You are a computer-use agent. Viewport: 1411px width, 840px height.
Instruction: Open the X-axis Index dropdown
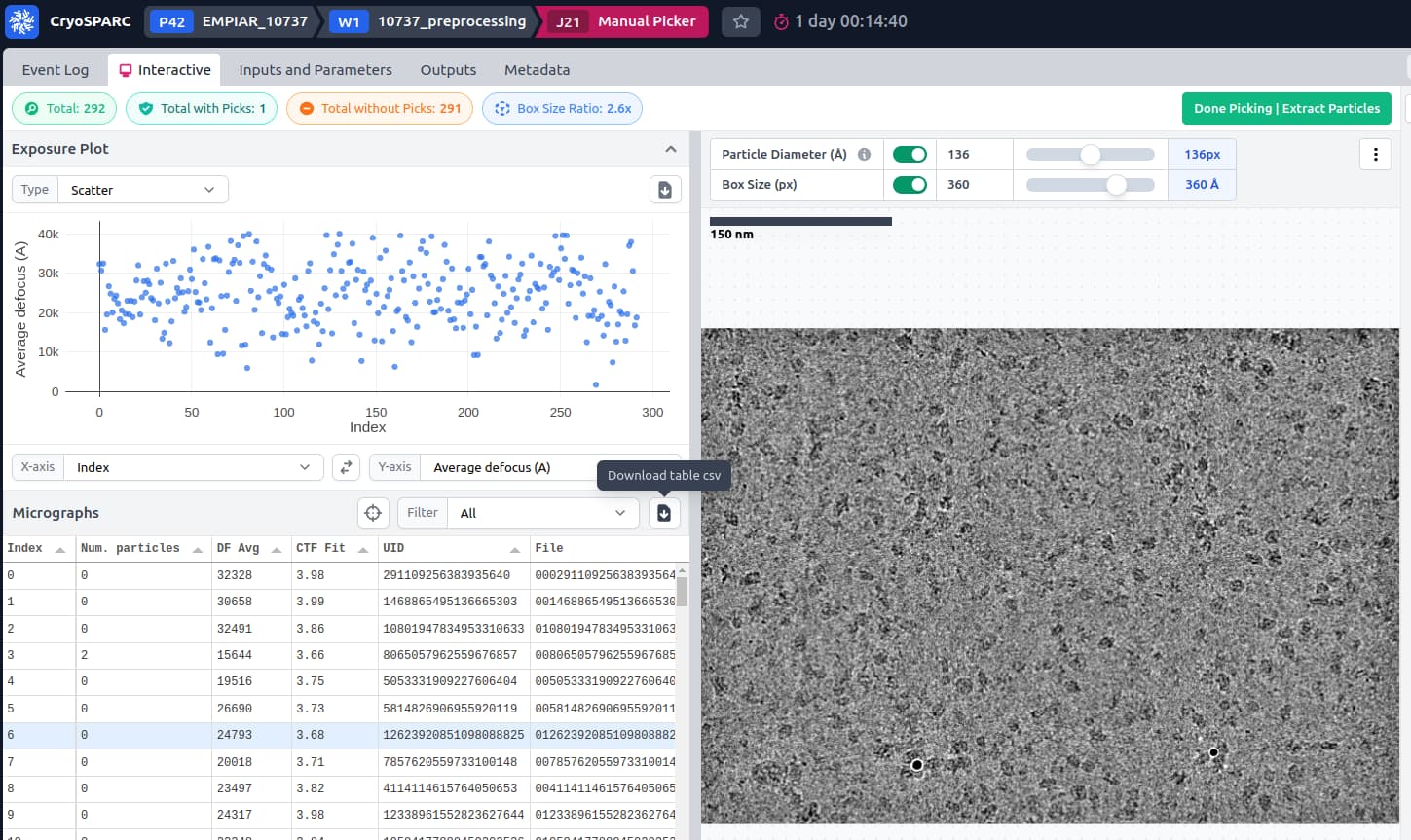[x=193, y=467]
